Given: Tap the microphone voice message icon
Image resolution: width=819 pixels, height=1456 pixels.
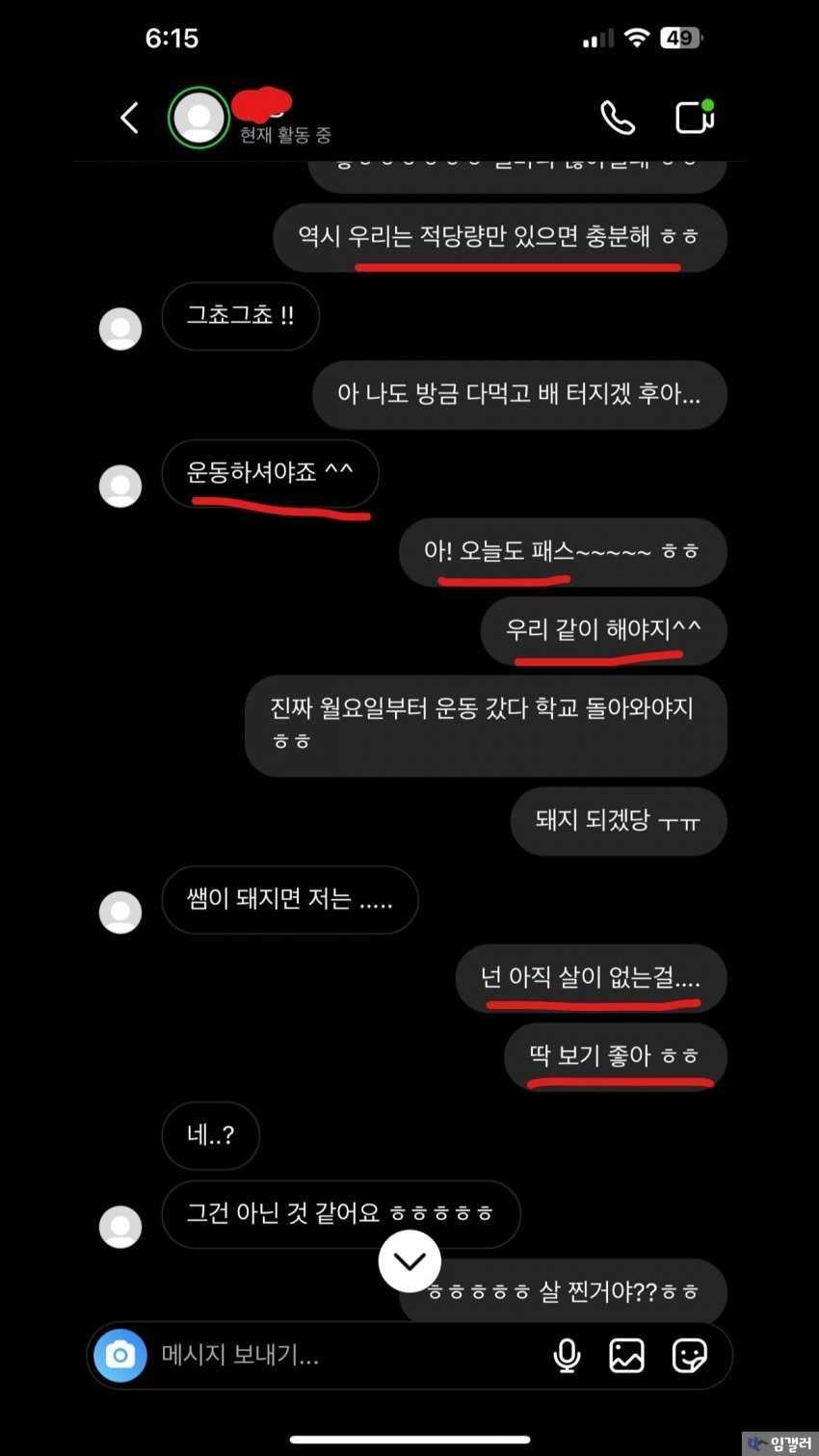Looking at the screenshot, I should click(x=567, y=1356).
